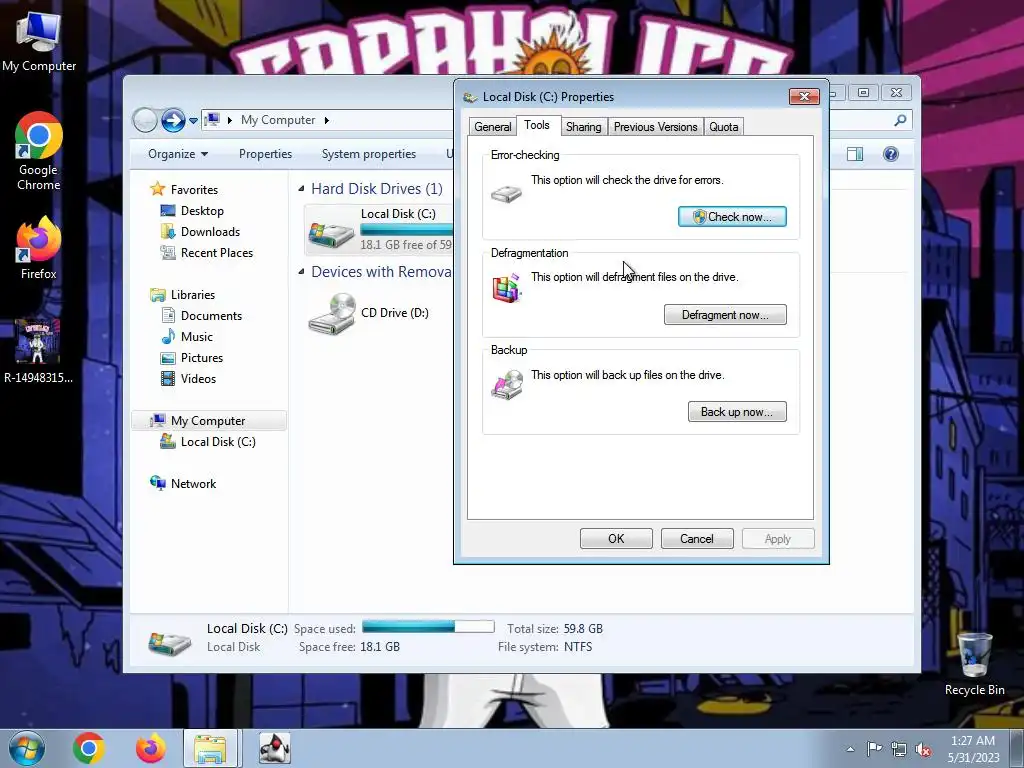The height and width of the screenshot is (768, 1024).
Task: Click Defragment now button
Action: (725, 315)
